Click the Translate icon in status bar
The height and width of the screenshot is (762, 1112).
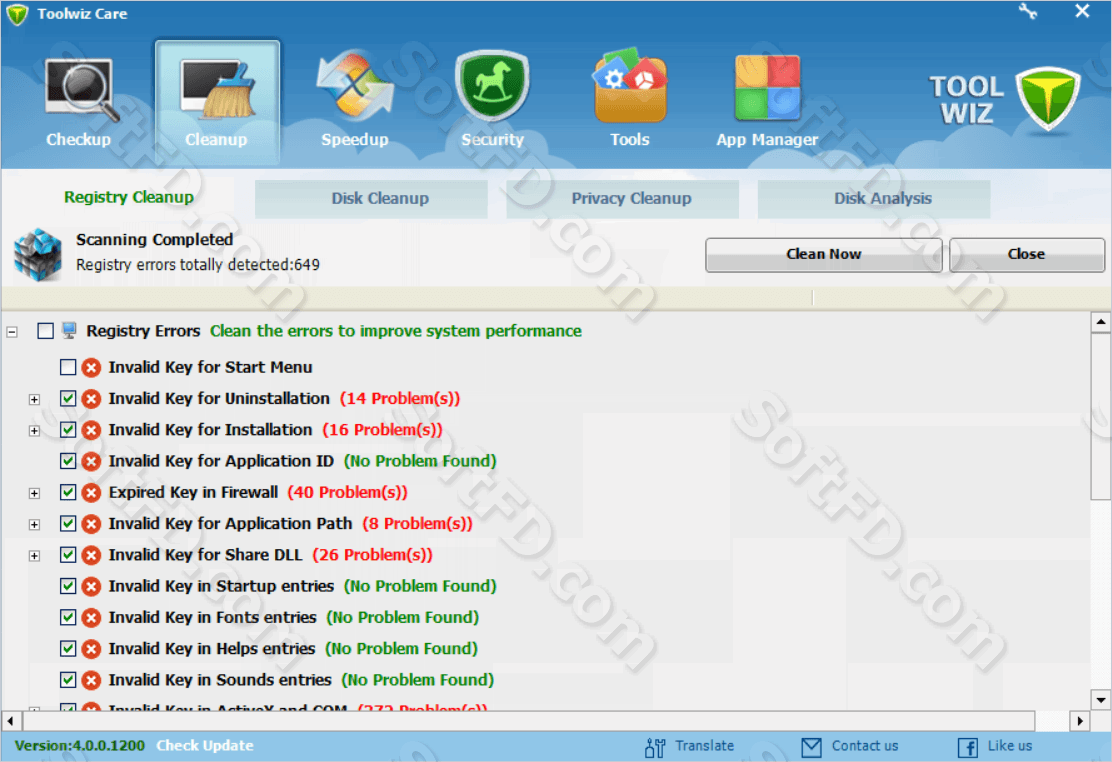point(655,747)
